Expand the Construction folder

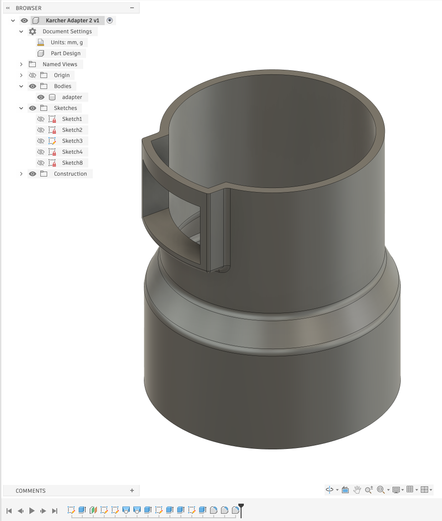(x=21, y=174)
